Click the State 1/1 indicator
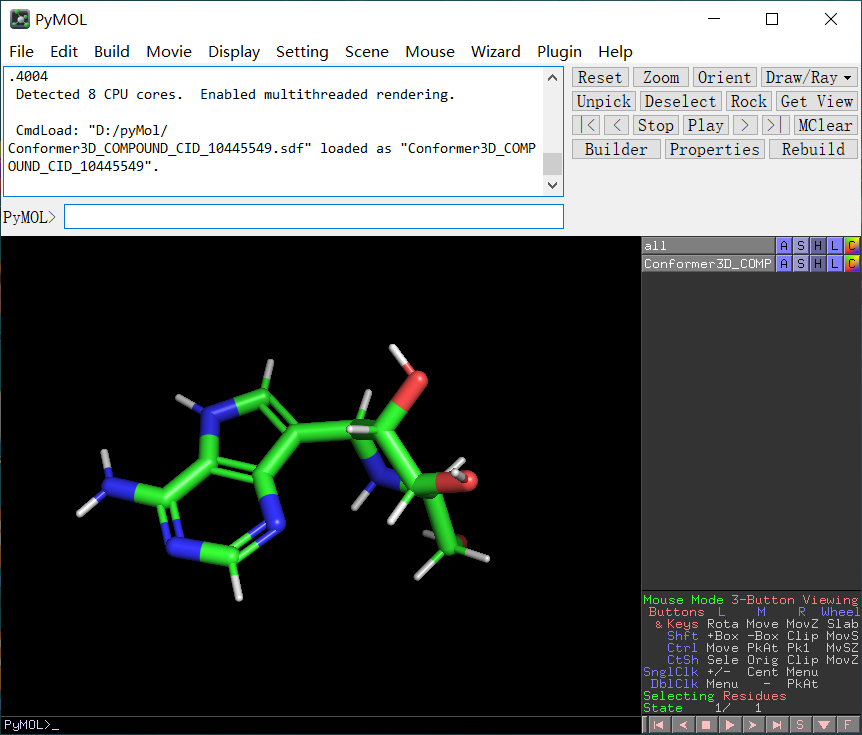This screenshot has width=862, height=735. (x=702, y=708)
